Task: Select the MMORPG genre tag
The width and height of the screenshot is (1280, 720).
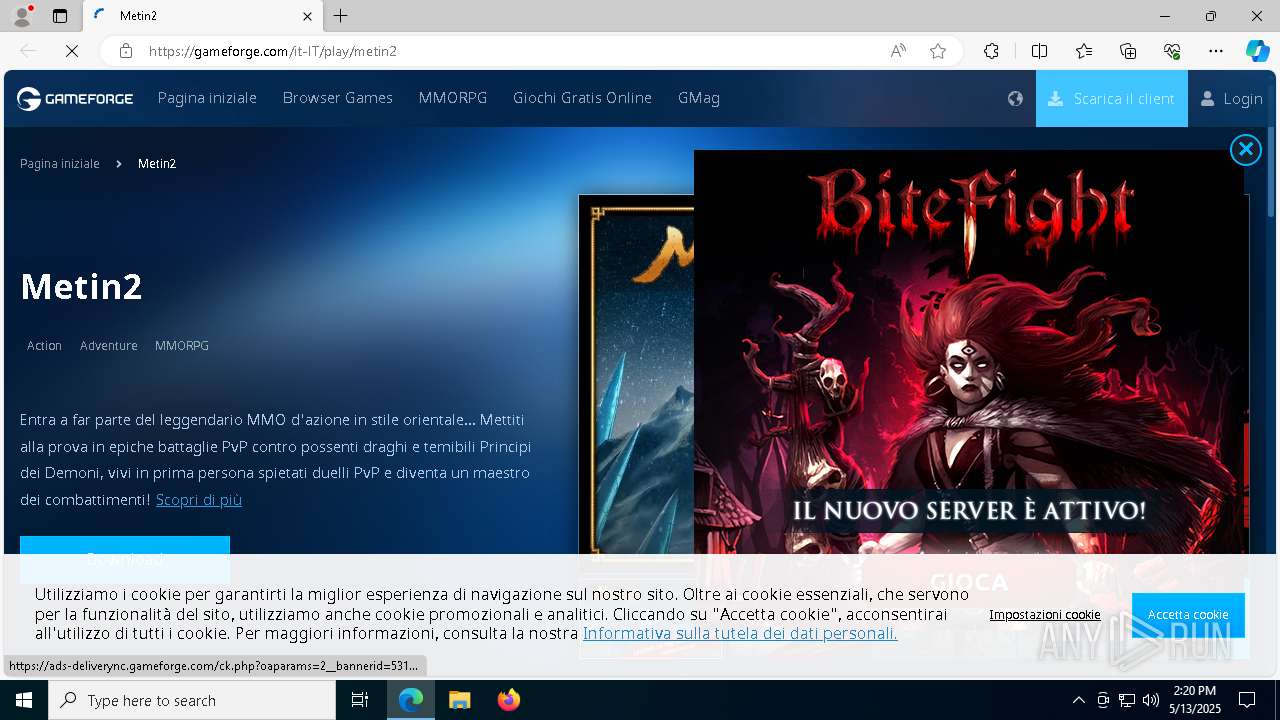Action: point(182,346)
